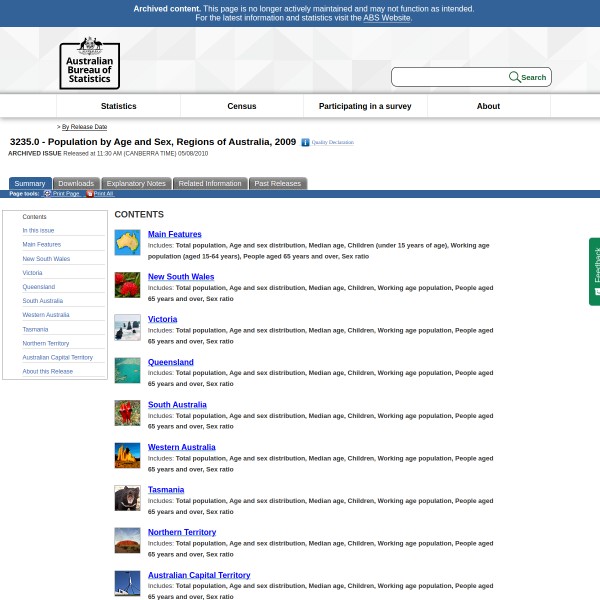Click the Print Page icon

coord(47,193)
